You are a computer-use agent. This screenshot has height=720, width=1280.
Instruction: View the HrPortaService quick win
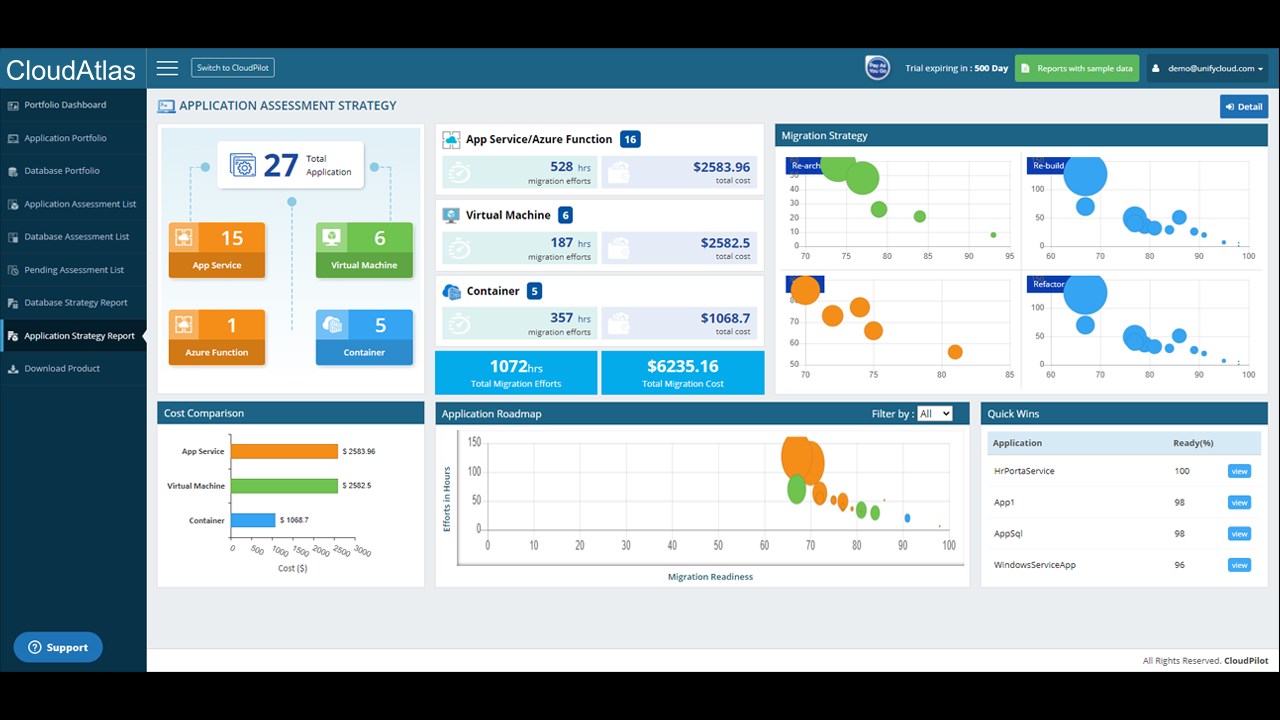point(1239,471)
